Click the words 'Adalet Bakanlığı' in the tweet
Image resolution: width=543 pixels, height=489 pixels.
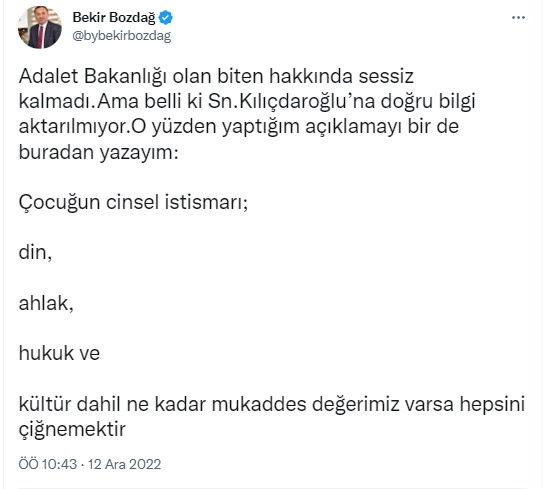coord(93,76)
